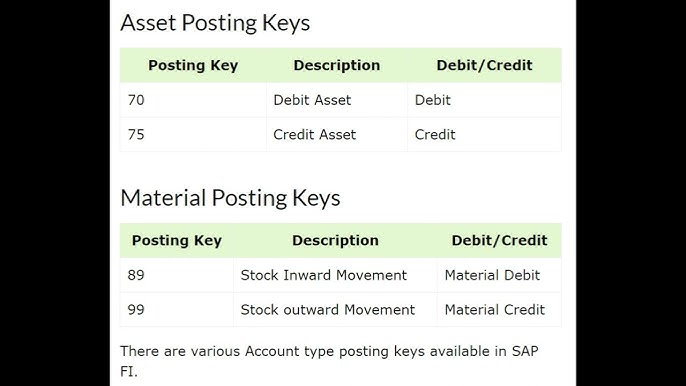Select the Description header in material table
This screenshot has width=686, height=386.
click(x=335, y=240)
